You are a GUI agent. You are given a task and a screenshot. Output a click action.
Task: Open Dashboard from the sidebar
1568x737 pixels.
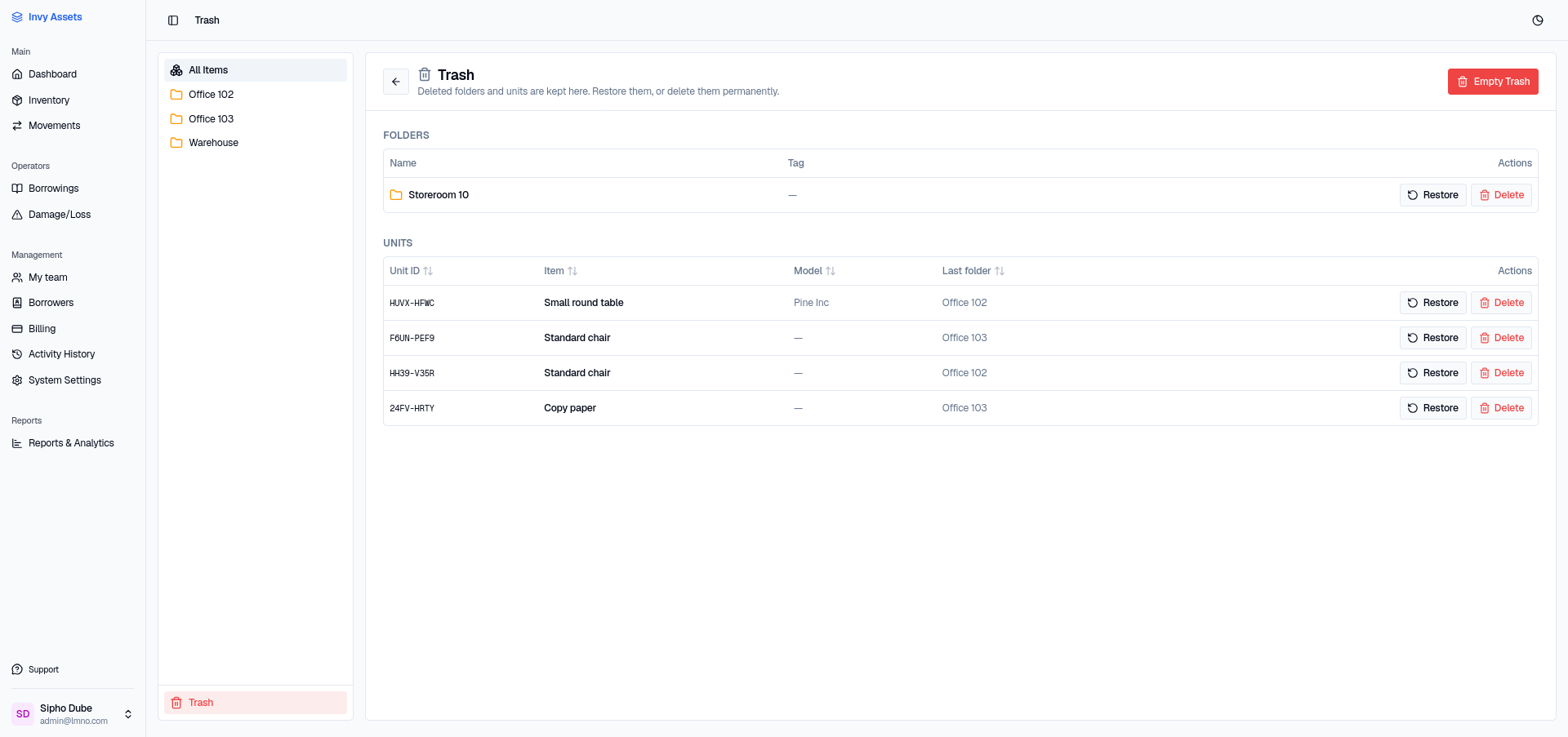(73, 74)
